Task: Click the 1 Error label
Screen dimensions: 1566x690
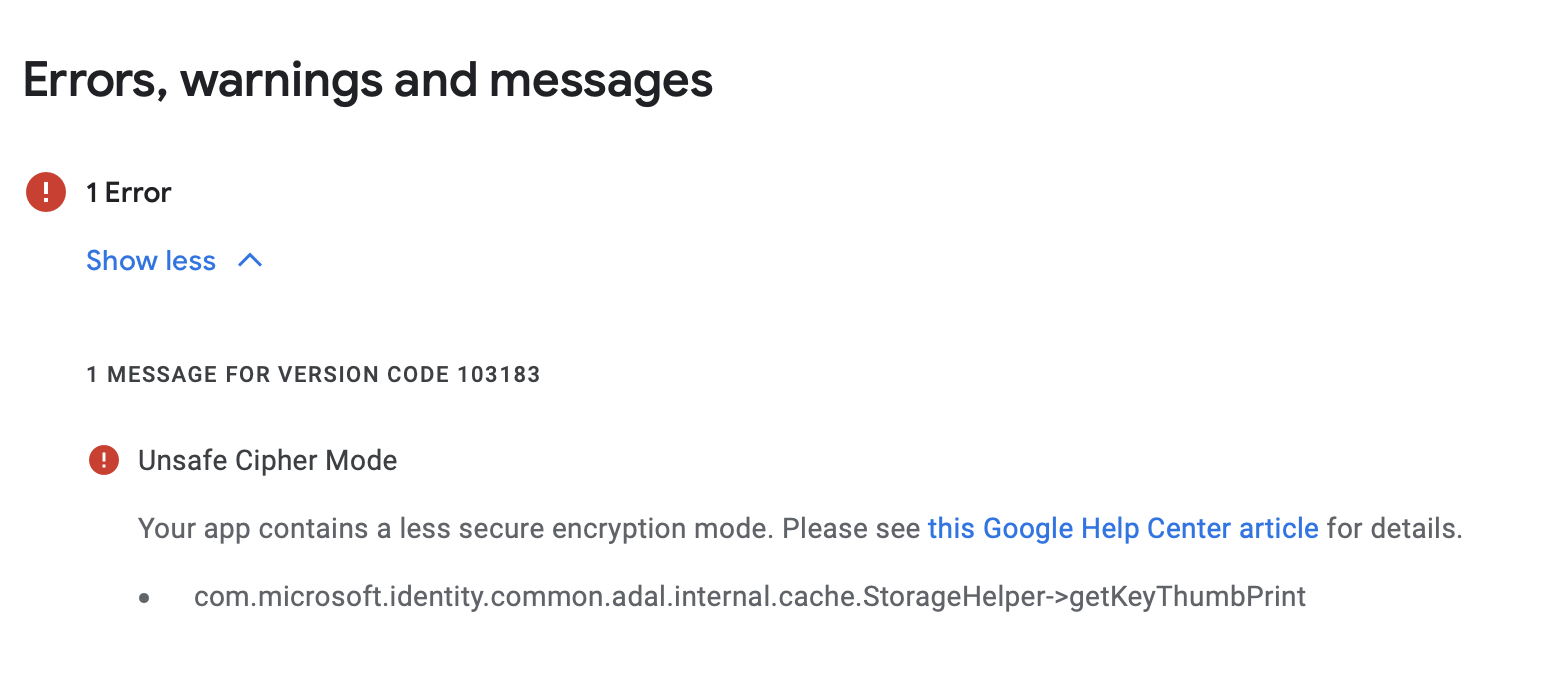Action: click(129, 192)
